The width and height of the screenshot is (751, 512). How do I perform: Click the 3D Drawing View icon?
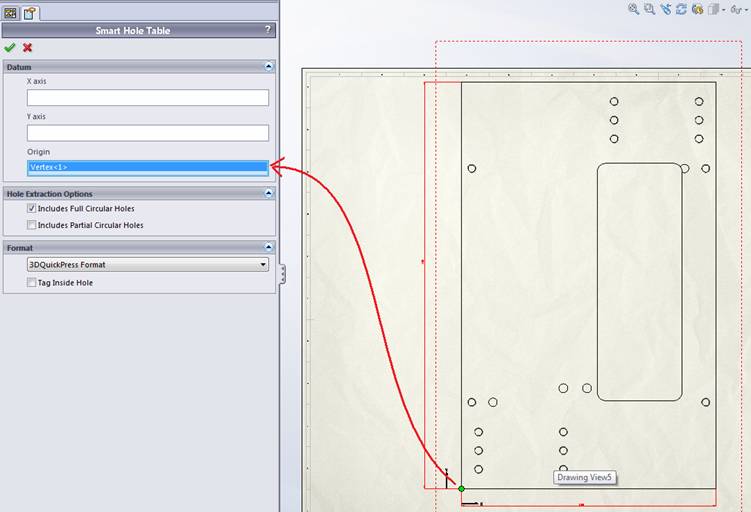(x=698, y=9)
